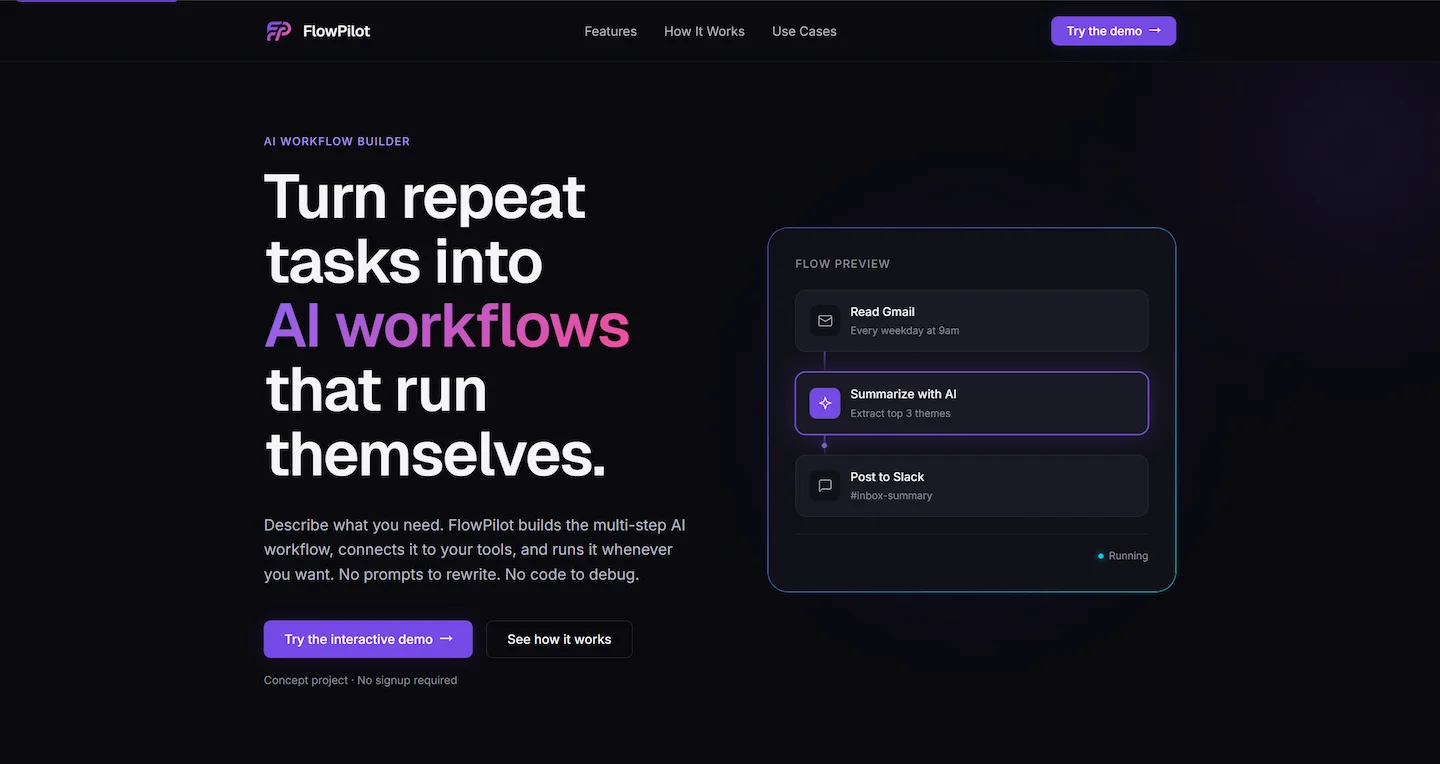1440x764 pixels.
Task: Click the sparkle icon in Summarize with AI step
Action: click(825, 403)
